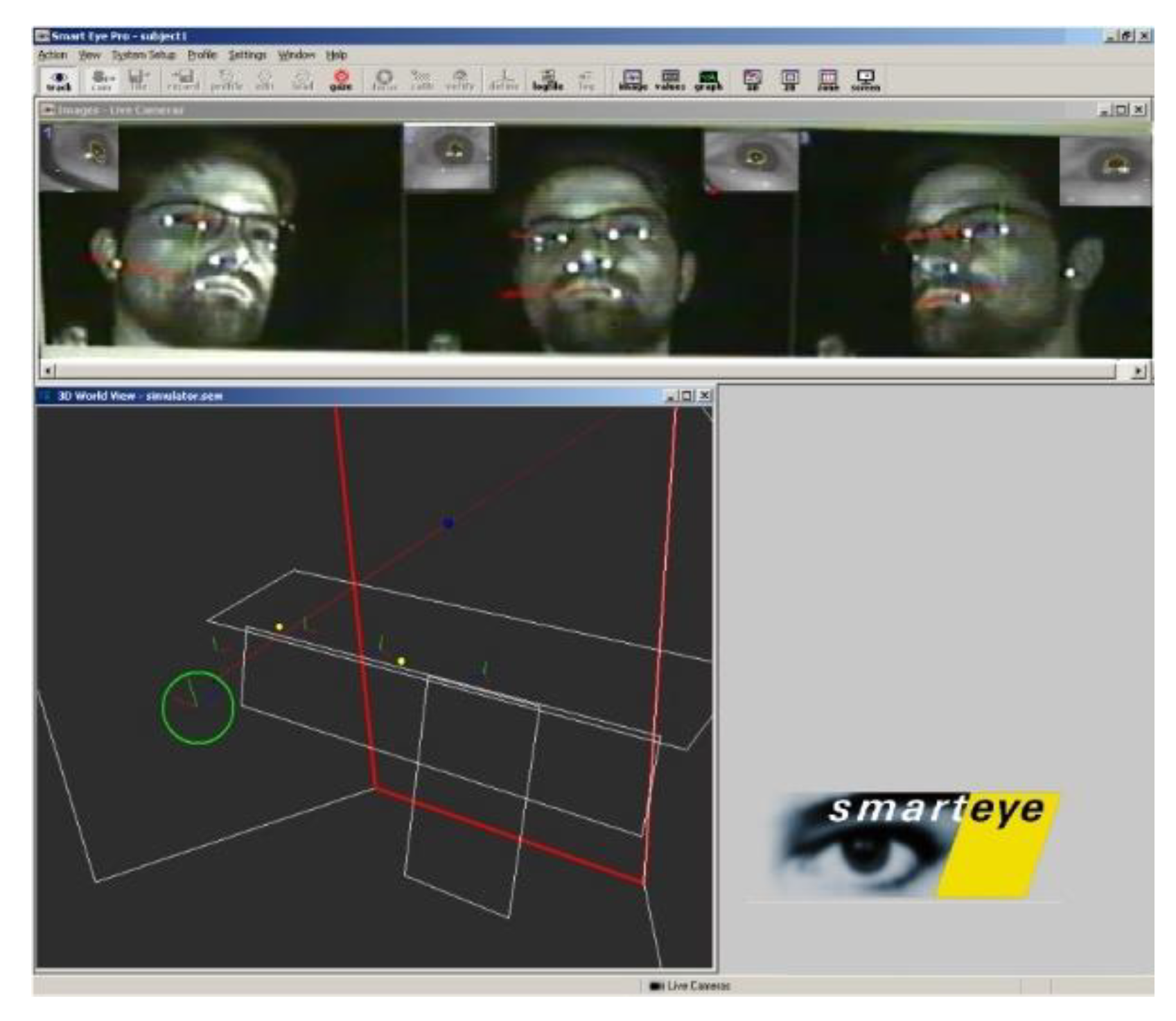Open the System Setup menu
Viewport: 1176px width, 1021px height.
click(x=143, y=55)
